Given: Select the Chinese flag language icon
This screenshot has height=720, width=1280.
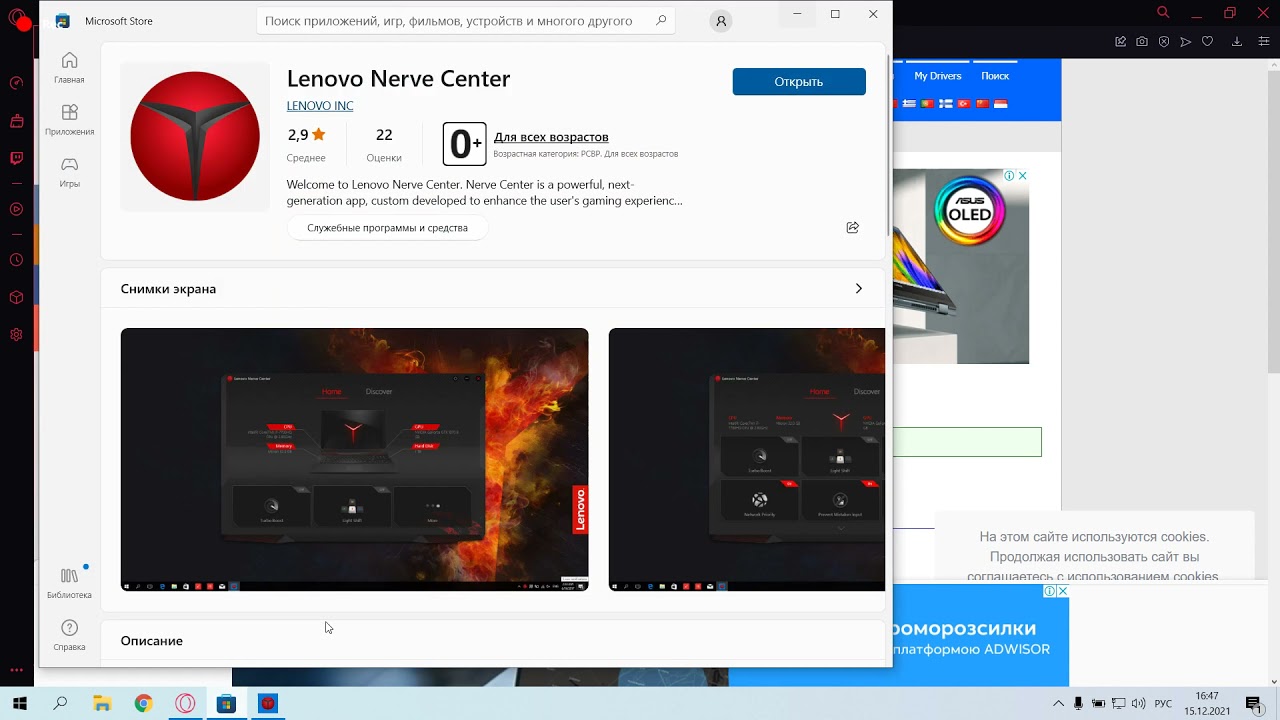Looking at the screenshot, I should (x=982, y=104).
